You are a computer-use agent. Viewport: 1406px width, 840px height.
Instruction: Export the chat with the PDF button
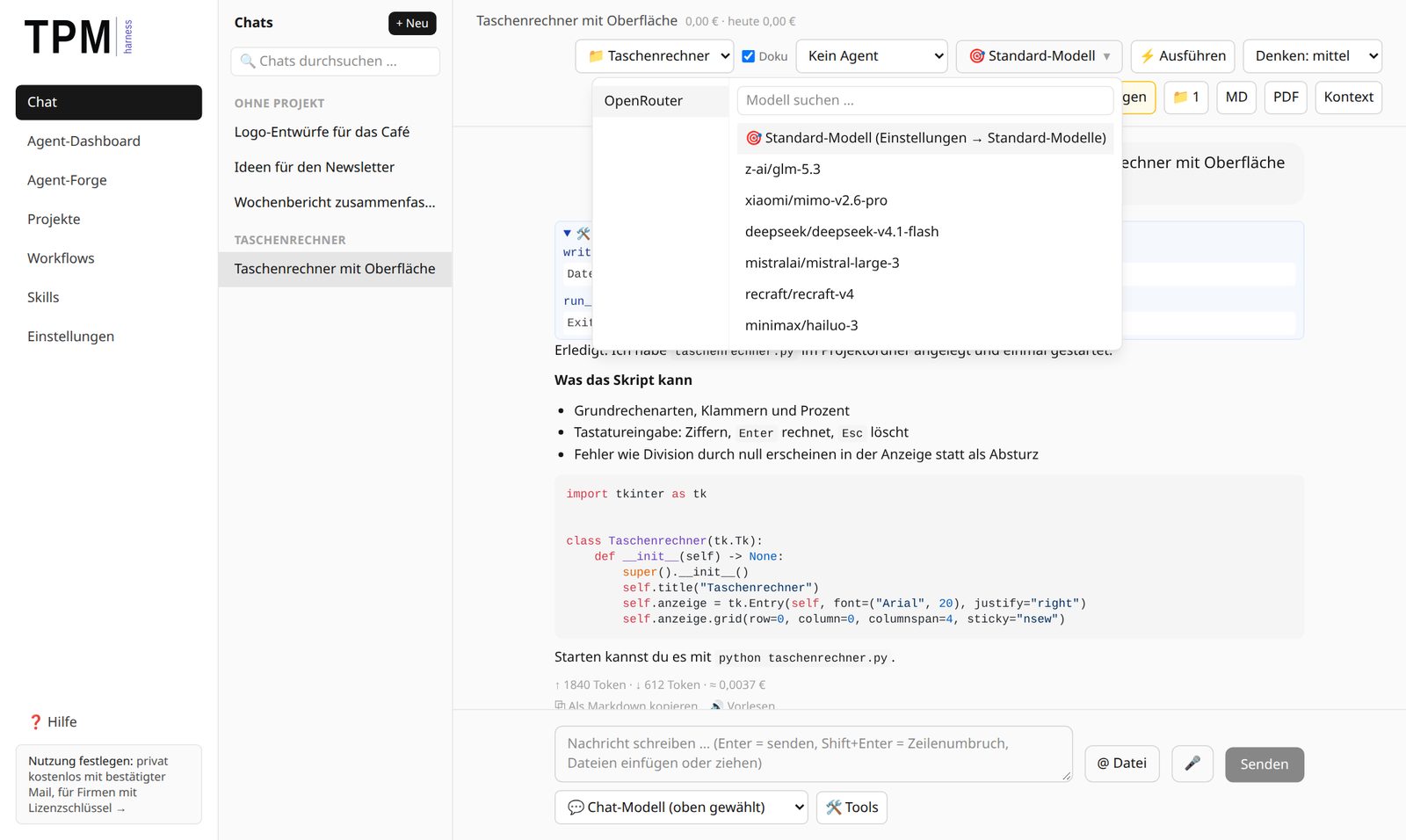tap(1286, 98)
